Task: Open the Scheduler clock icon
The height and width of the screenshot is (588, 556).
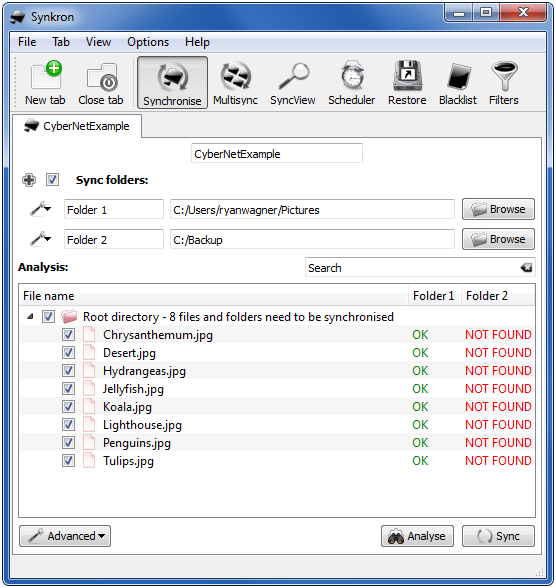Action: [351, 83]
